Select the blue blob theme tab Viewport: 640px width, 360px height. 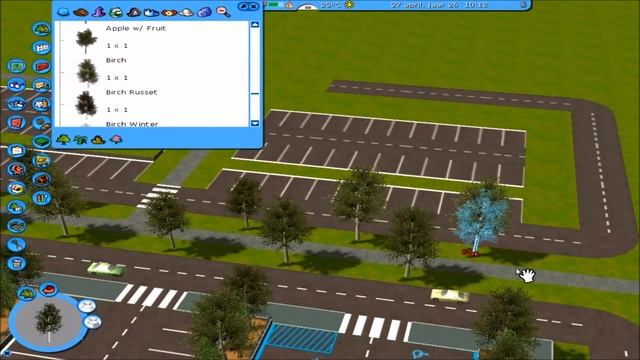(x=204, y=12)
